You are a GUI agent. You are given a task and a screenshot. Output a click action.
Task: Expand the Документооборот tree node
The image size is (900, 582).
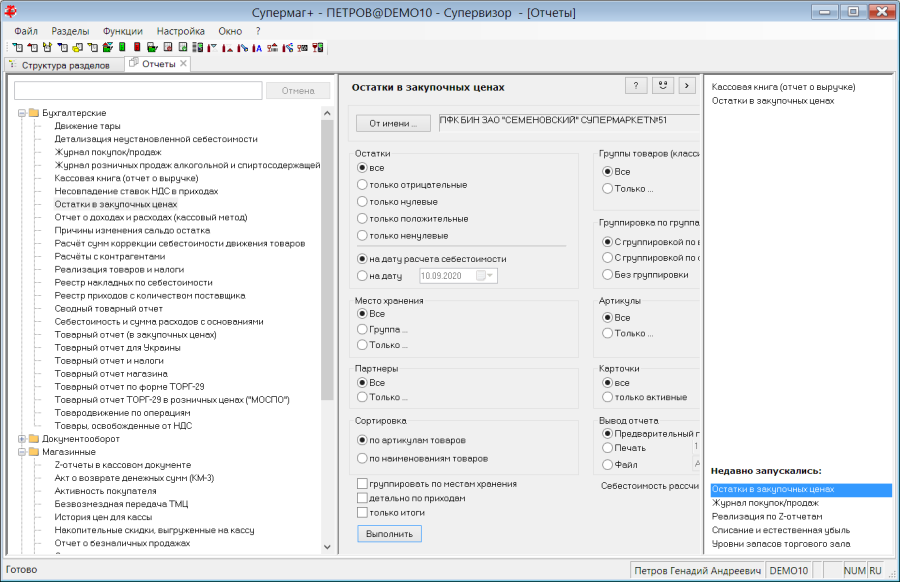22,439
